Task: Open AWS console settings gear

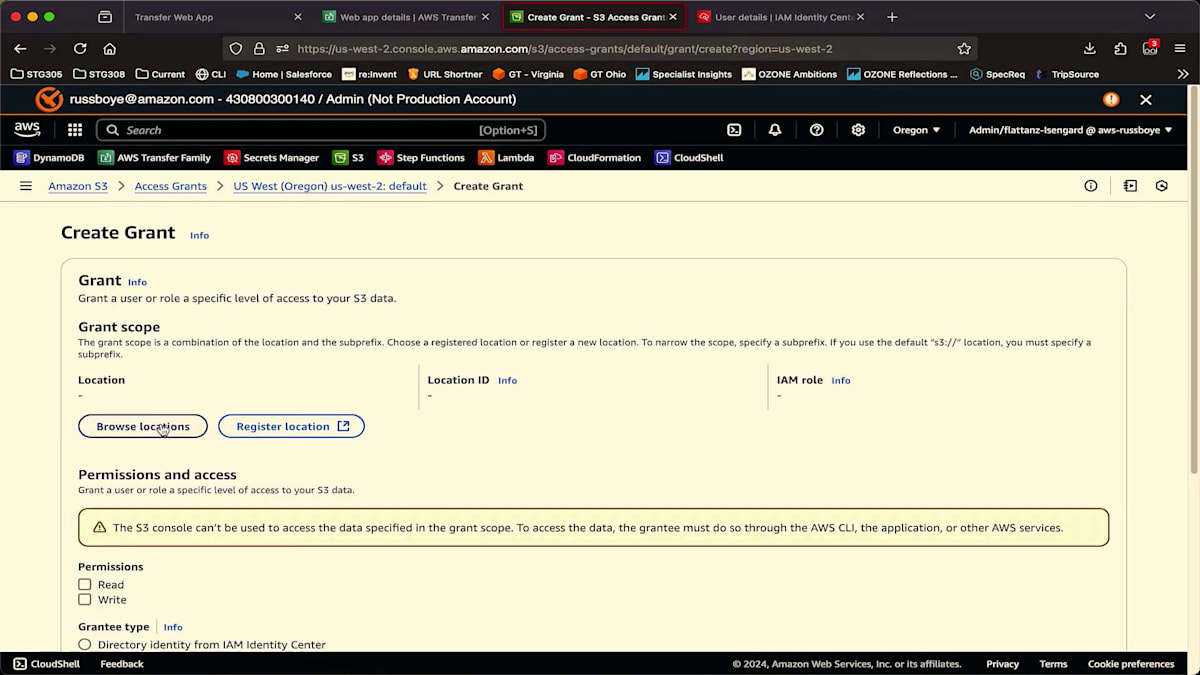Action: click(858, 130)
